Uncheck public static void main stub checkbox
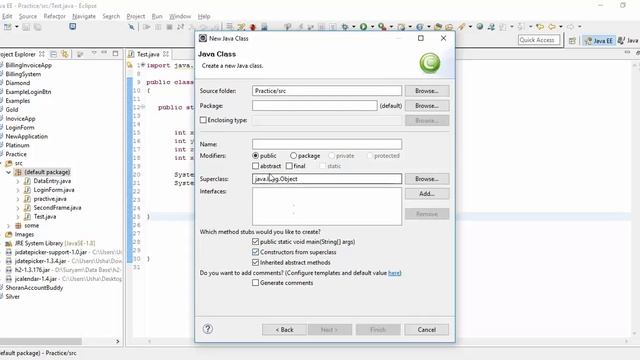Screen dimensions: 640x360 click(256, 242)
